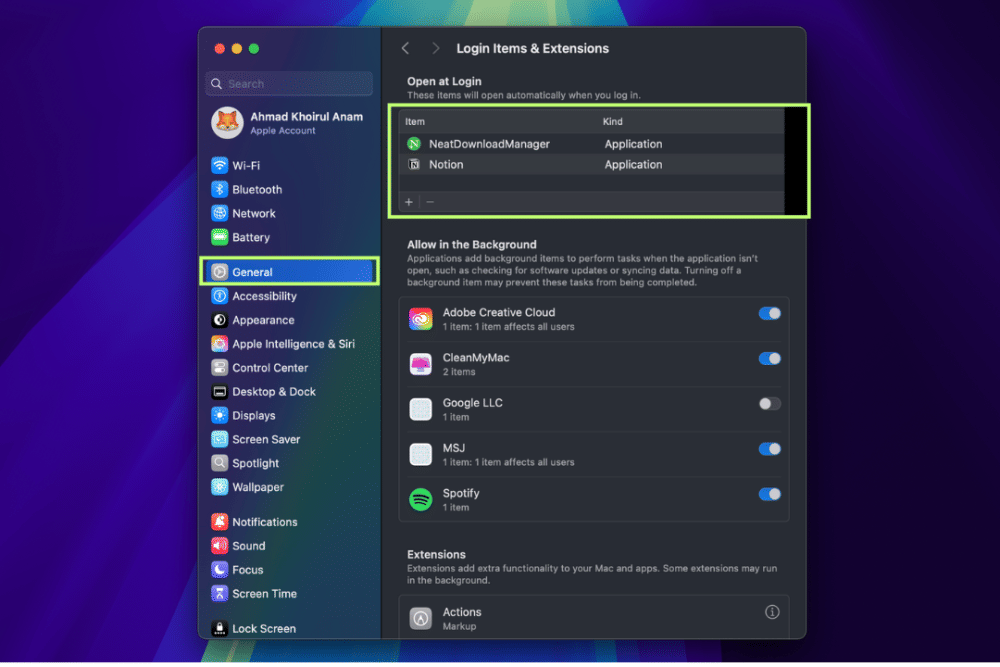Open Accessibility settings in sidebar
The width and height of the screenshot is (1000, 667).
tap(264, 296)
